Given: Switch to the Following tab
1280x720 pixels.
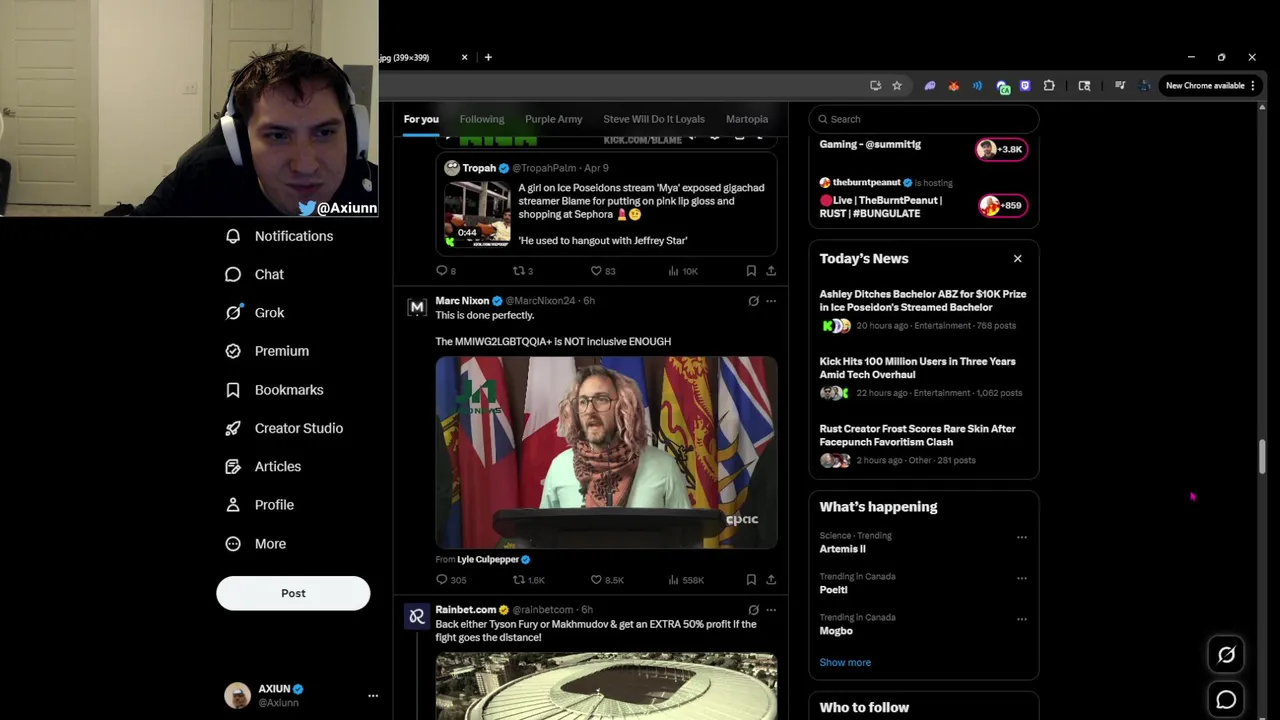Looking at the screenshot, I should pos(482,119).
